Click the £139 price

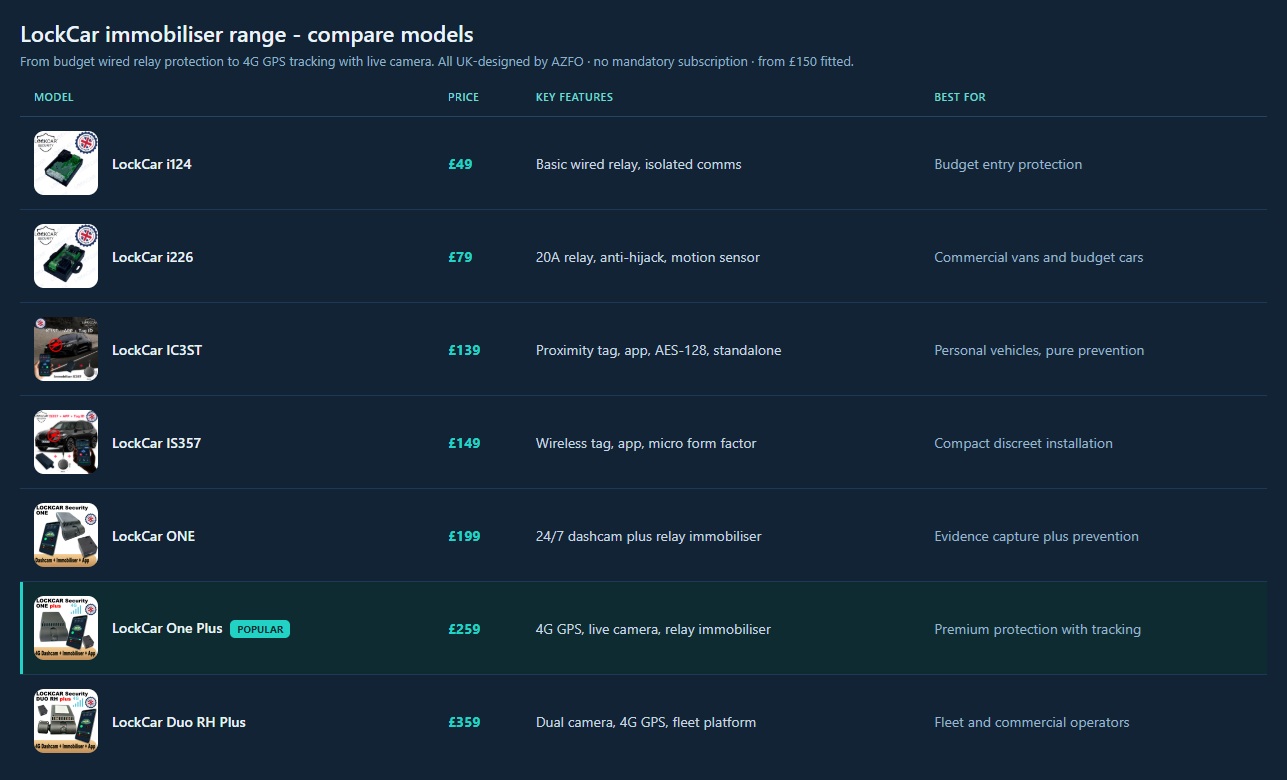pos(464,350)
